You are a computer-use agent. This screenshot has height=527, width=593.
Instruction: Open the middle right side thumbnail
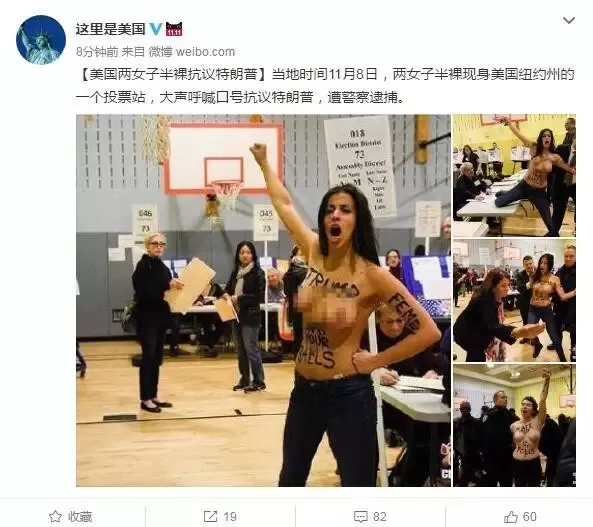coord(514,300)
